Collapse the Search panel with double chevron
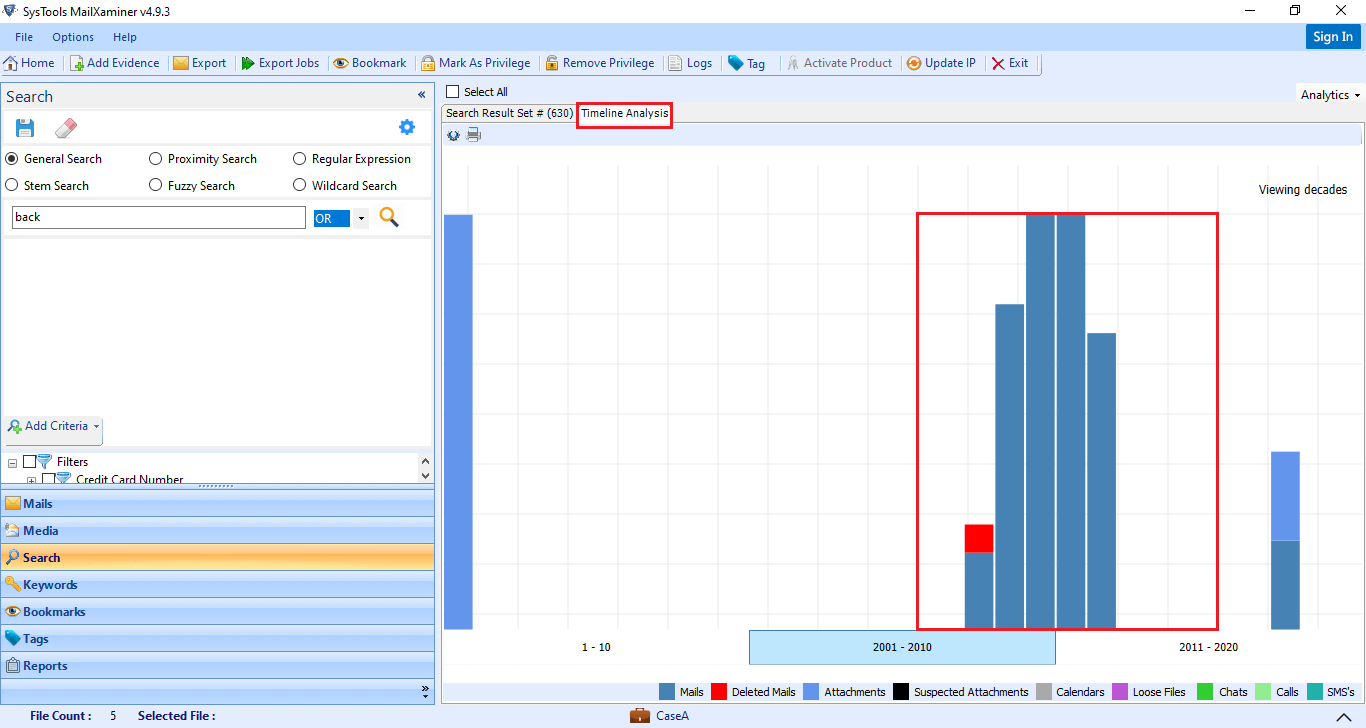 [x=422, y=95]
